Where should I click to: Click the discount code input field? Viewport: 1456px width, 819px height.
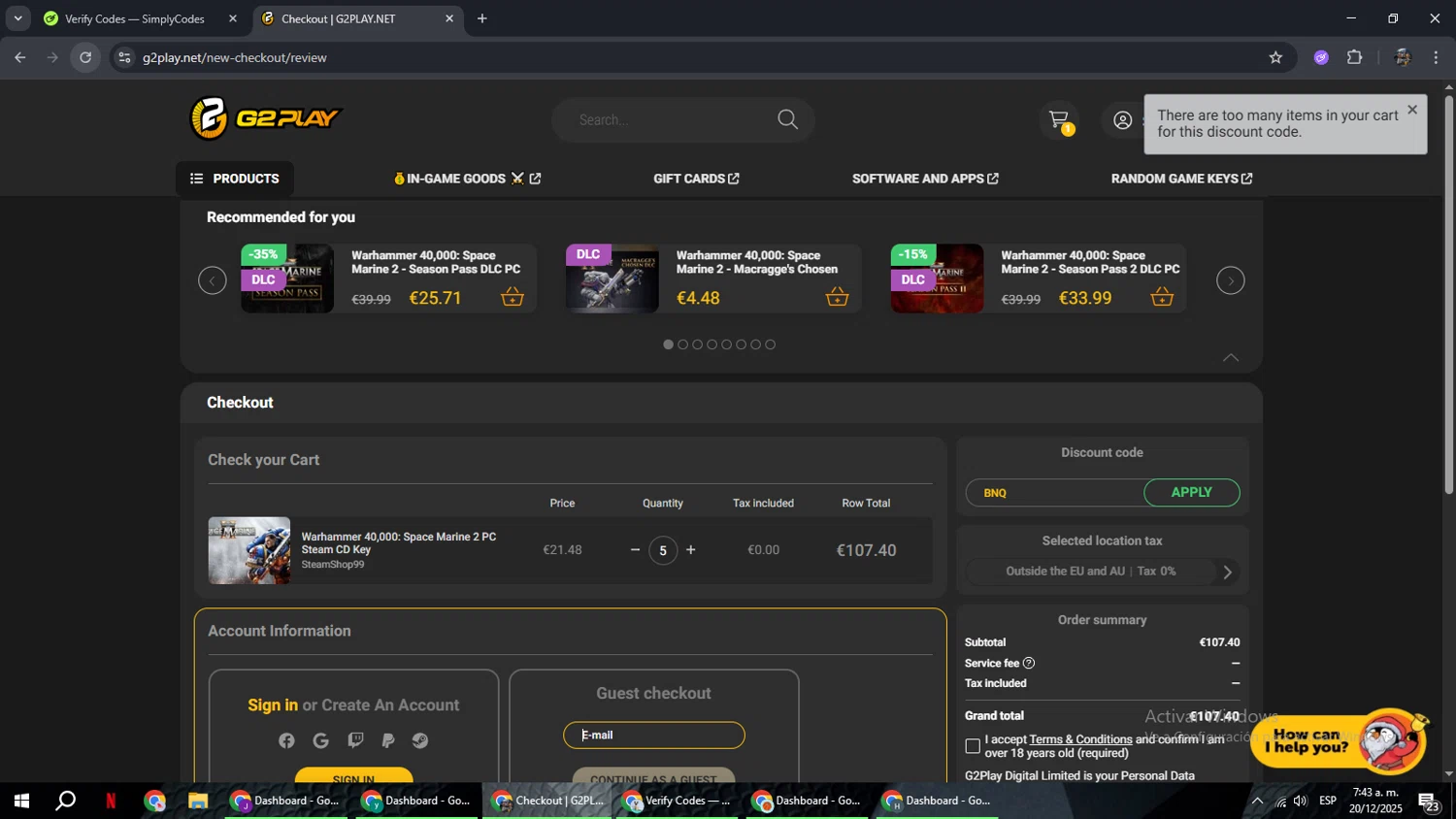pyautogui.click(x=1055, y=493)
